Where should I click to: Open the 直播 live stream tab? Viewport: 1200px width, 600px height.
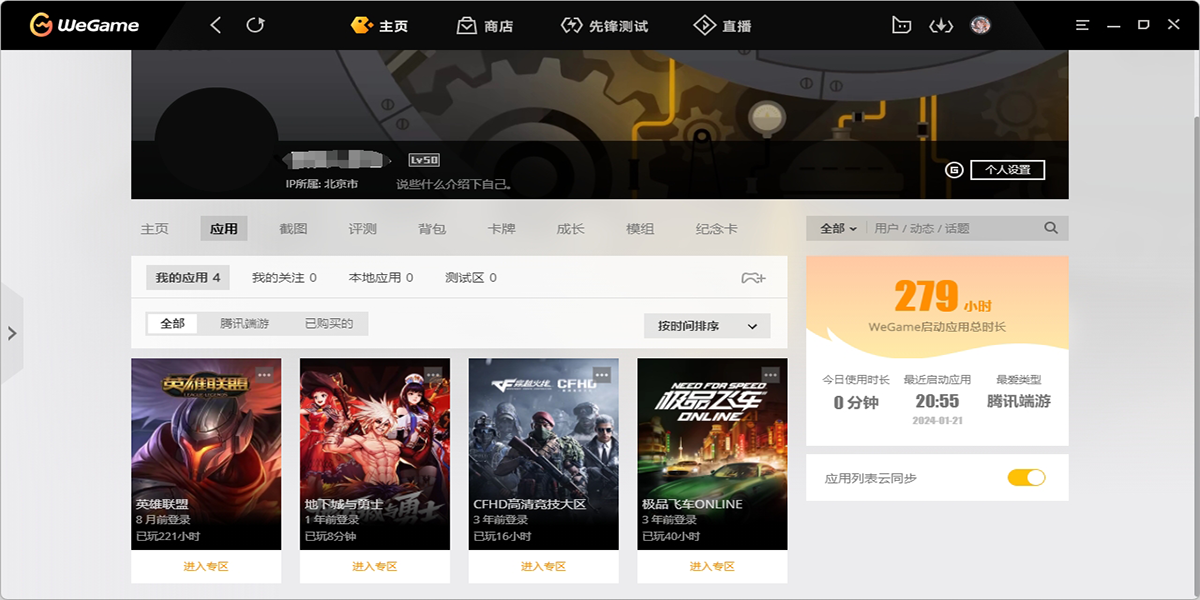pos(723,26)
